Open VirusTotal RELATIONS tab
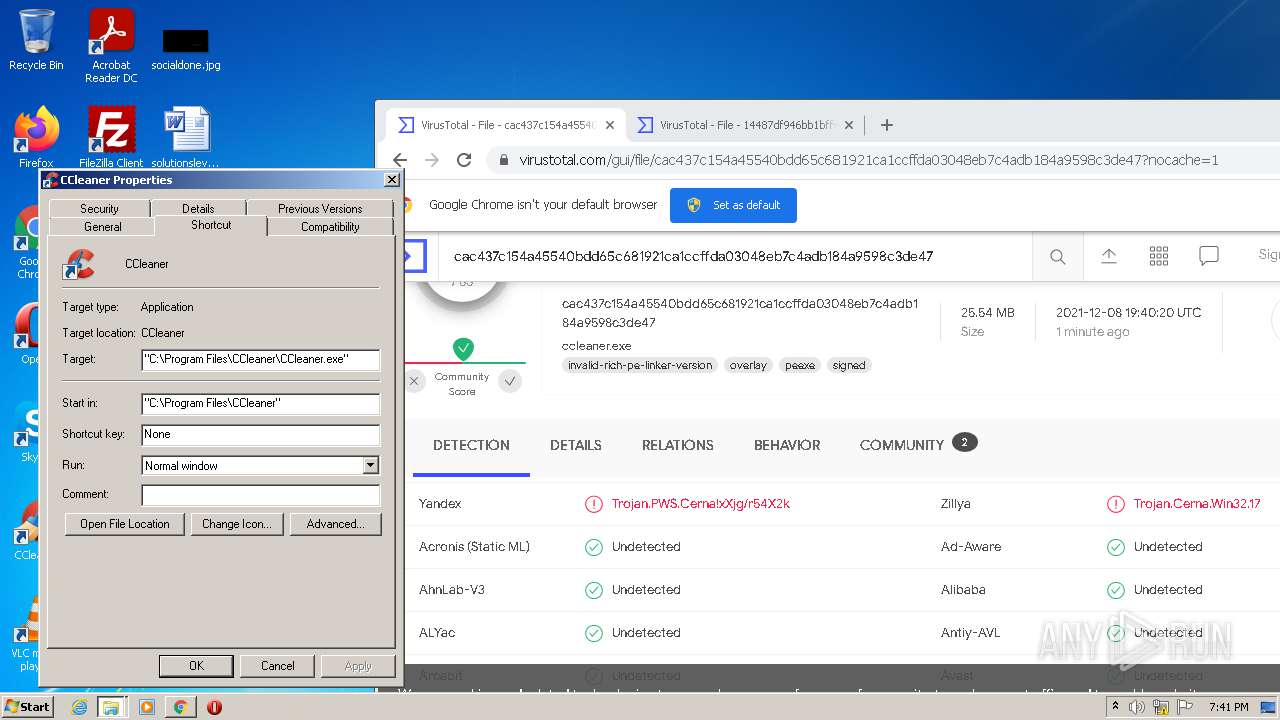Viewport: 1280px width, 720px height. [x=678, y=445]
